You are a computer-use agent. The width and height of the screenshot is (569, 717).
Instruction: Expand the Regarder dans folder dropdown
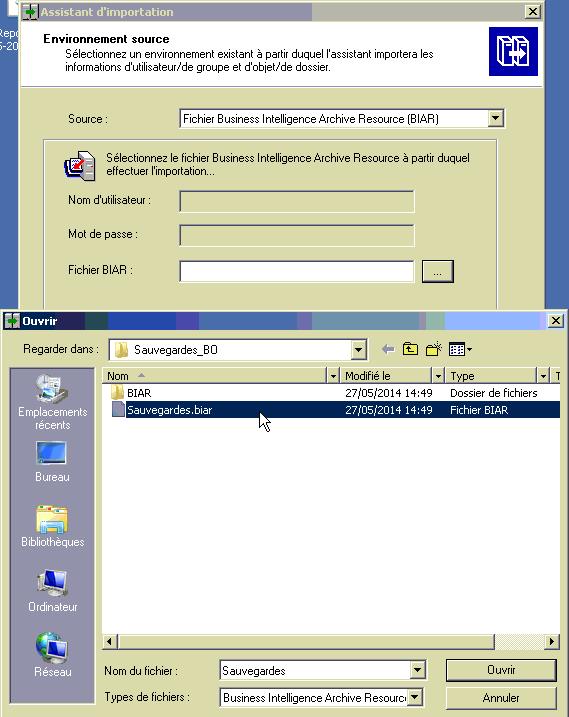pyautogui.click(x=359, y=350)
